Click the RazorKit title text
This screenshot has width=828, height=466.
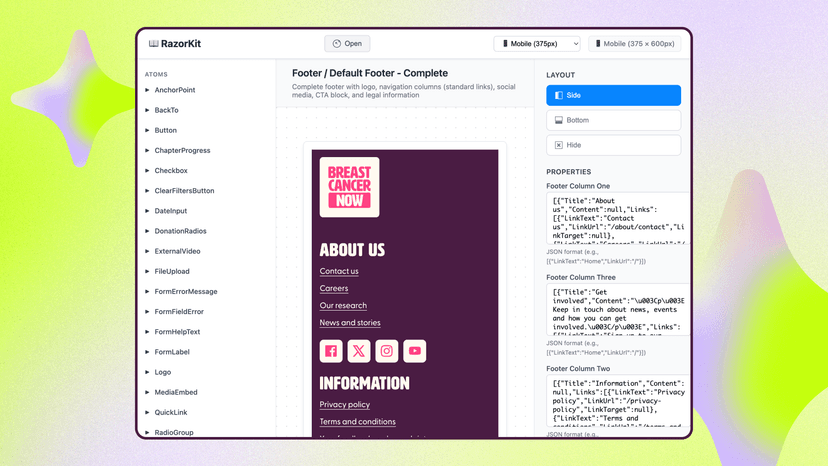tap(181, 44)
